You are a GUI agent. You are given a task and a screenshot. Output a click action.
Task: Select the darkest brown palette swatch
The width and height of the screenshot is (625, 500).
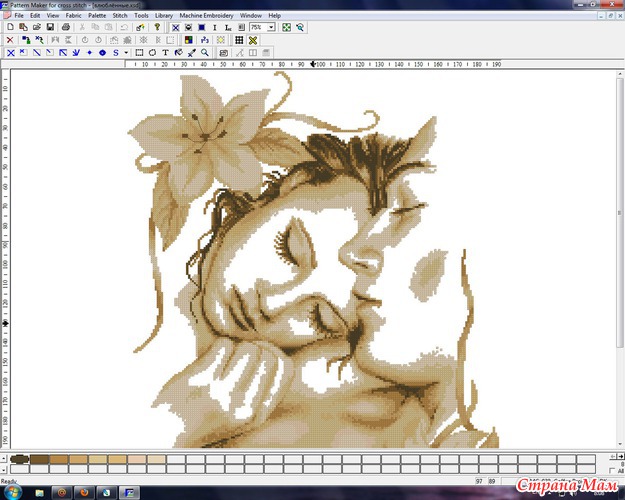[19, 460]
